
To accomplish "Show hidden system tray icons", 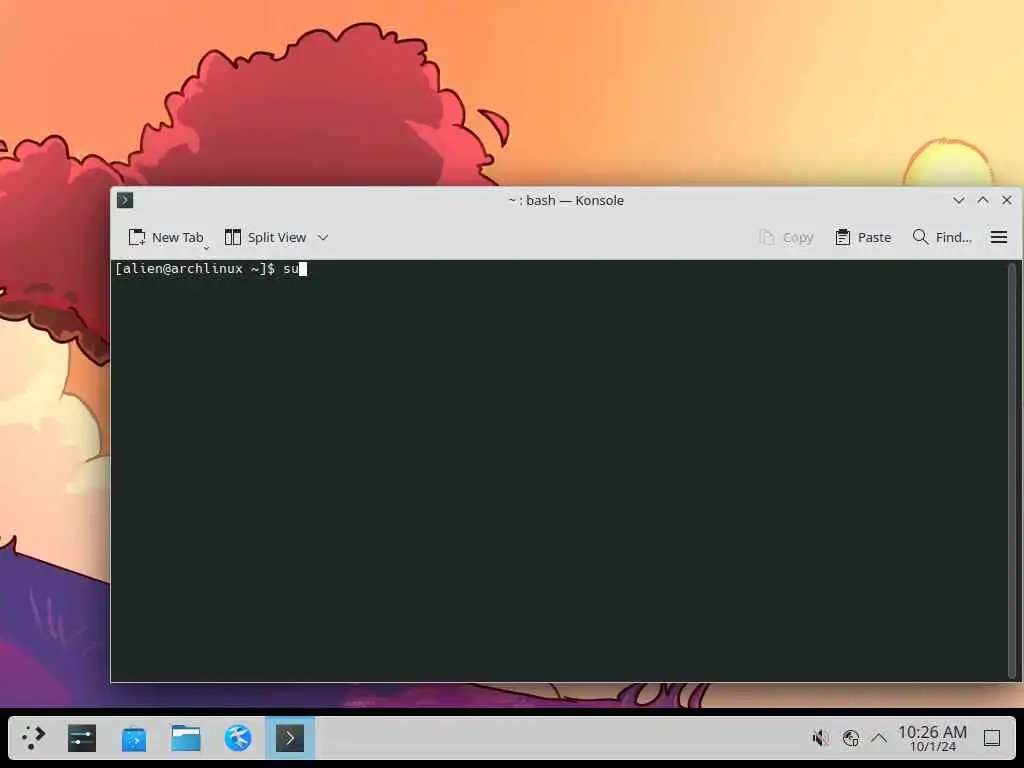I will point(879,738).
